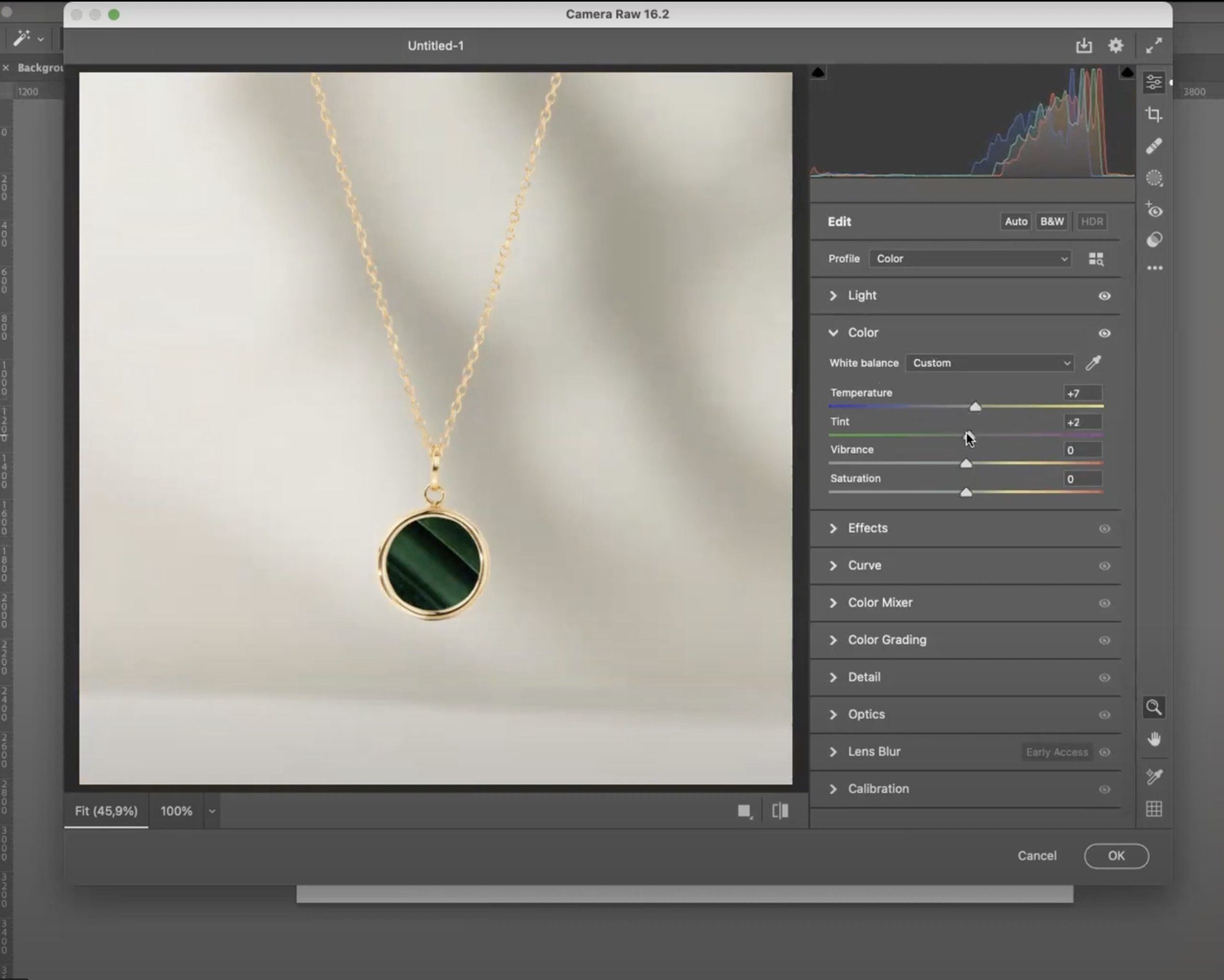Select 100% zoom tab
Screen dimensions: 1224x980
176,811
